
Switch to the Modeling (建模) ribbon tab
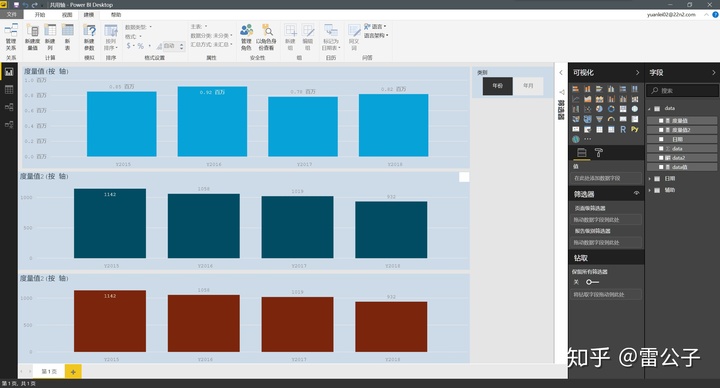pyautogui.click(x=89, y=15)
